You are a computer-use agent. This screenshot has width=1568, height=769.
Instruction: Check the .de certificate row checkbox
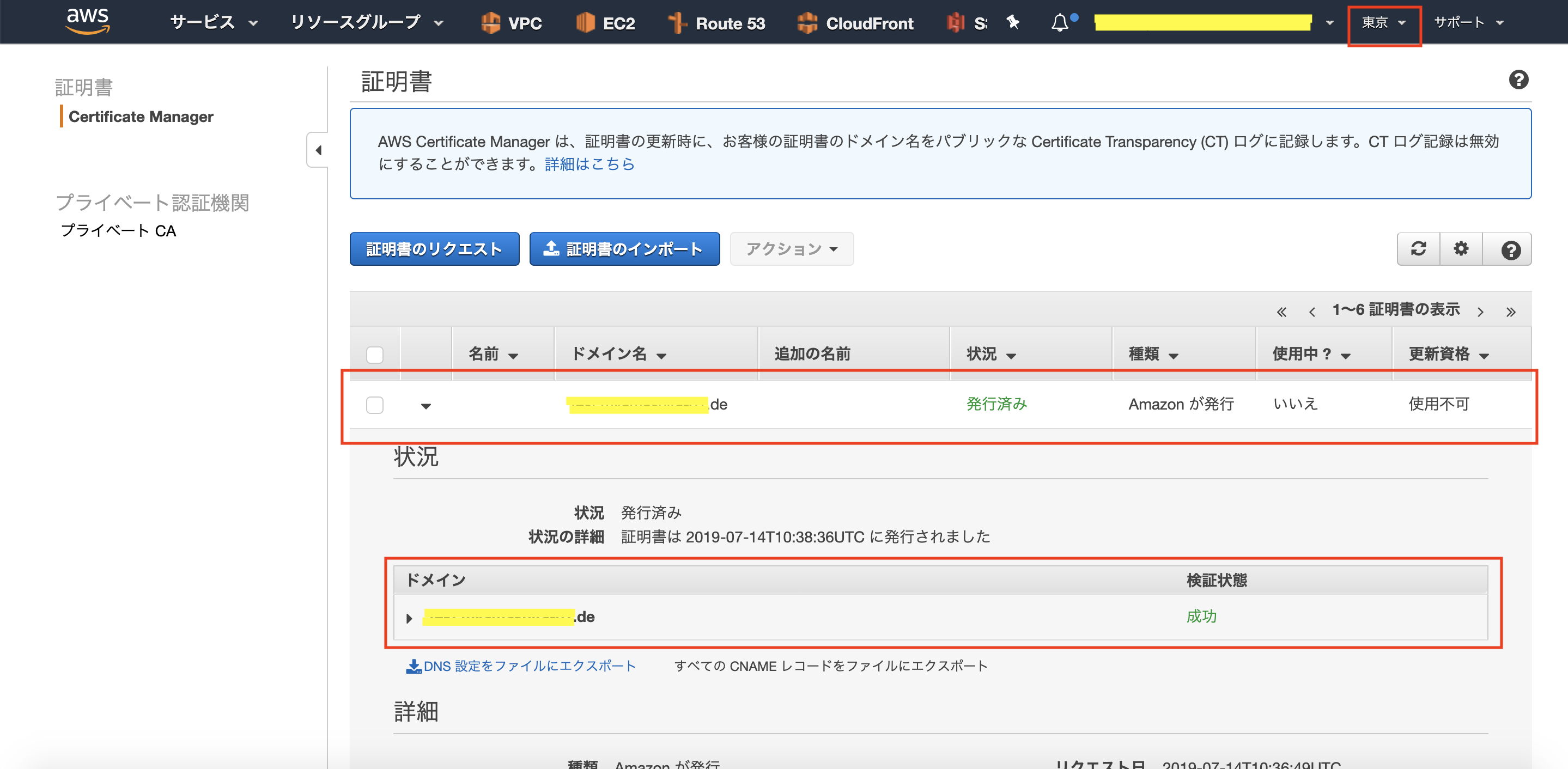[375, 405]
